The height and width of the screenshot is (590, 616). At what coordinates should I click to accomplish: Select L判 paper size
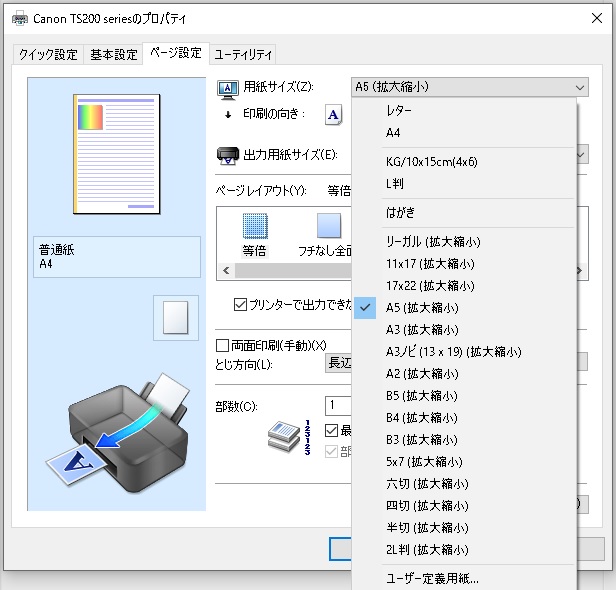[464, 184]
